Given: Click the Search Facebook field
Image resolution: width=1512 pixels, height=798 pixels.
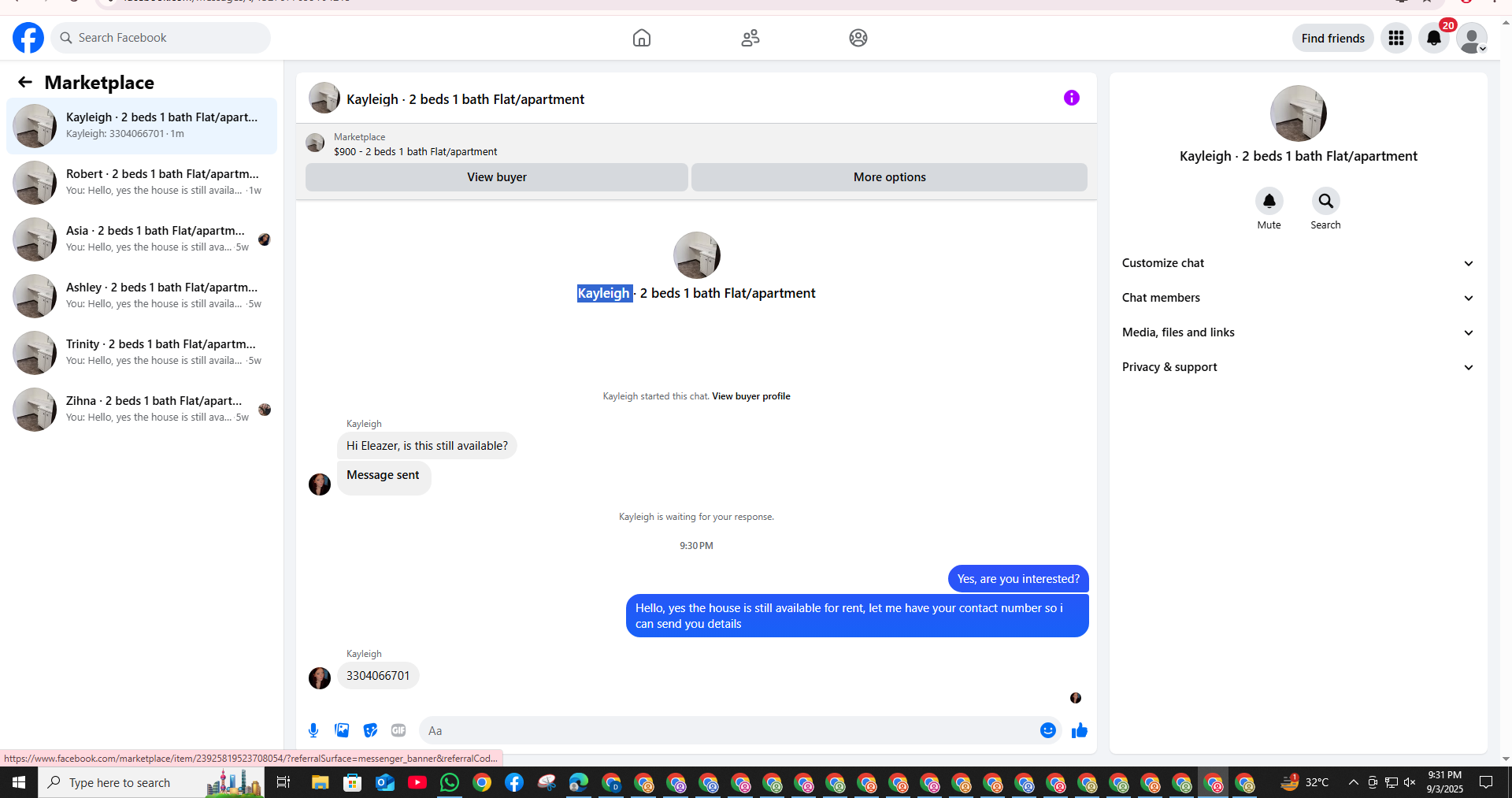Looking at the screenshot, I should coord(161,38).
